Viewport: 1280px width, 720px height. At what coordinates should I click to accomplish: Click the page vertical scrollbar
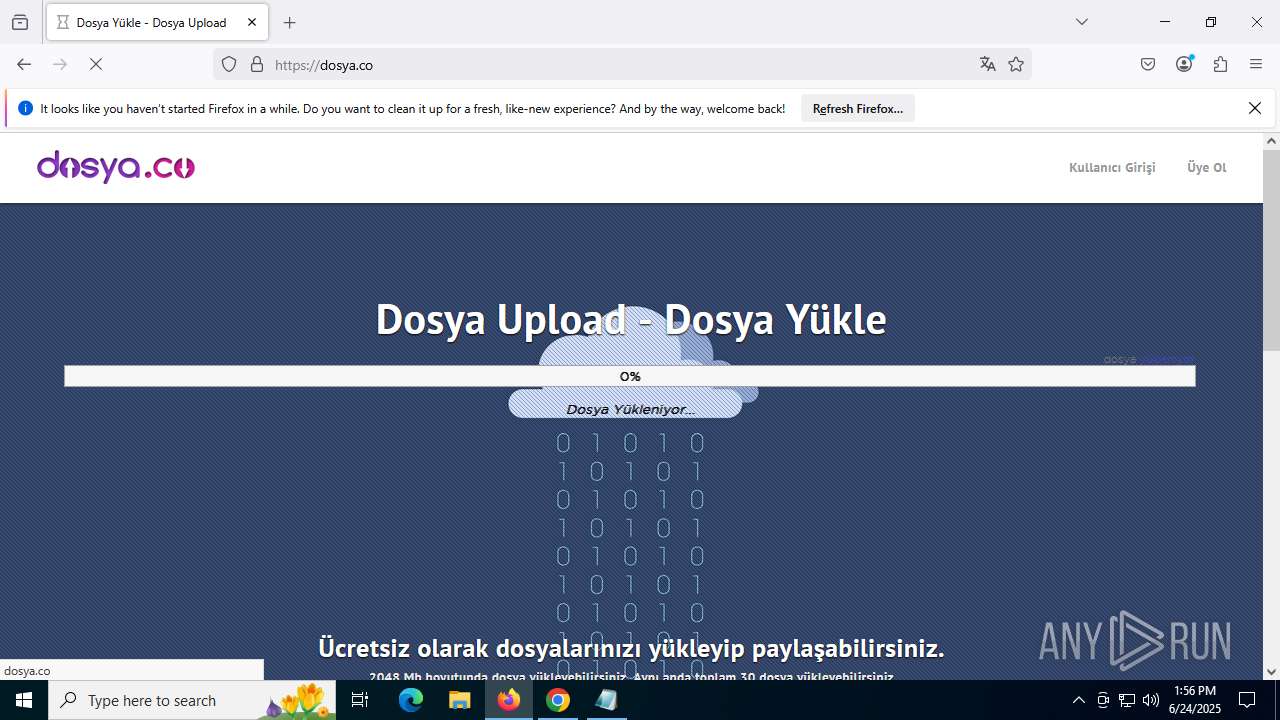[1271, 250]
